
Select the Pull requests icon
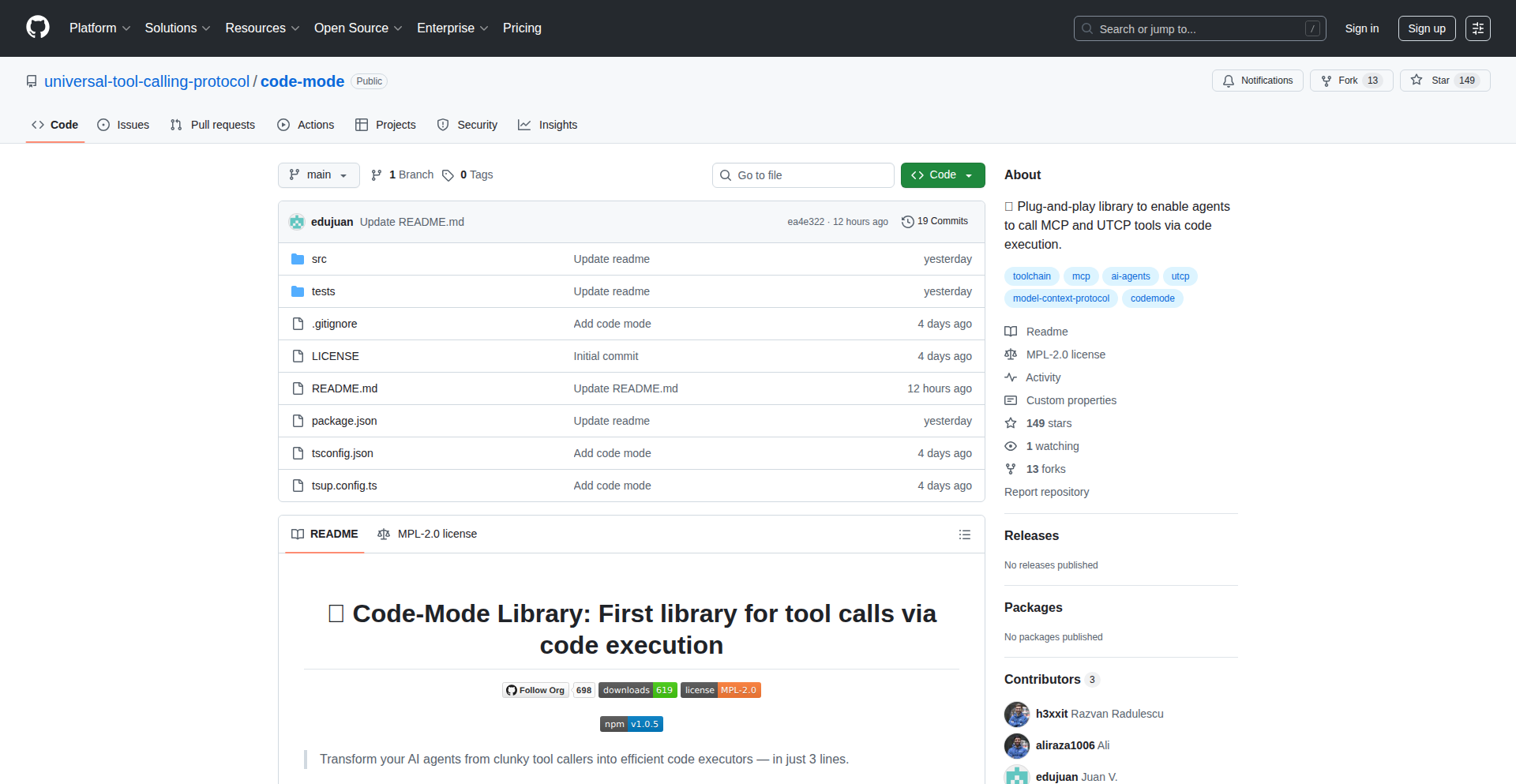175,125
